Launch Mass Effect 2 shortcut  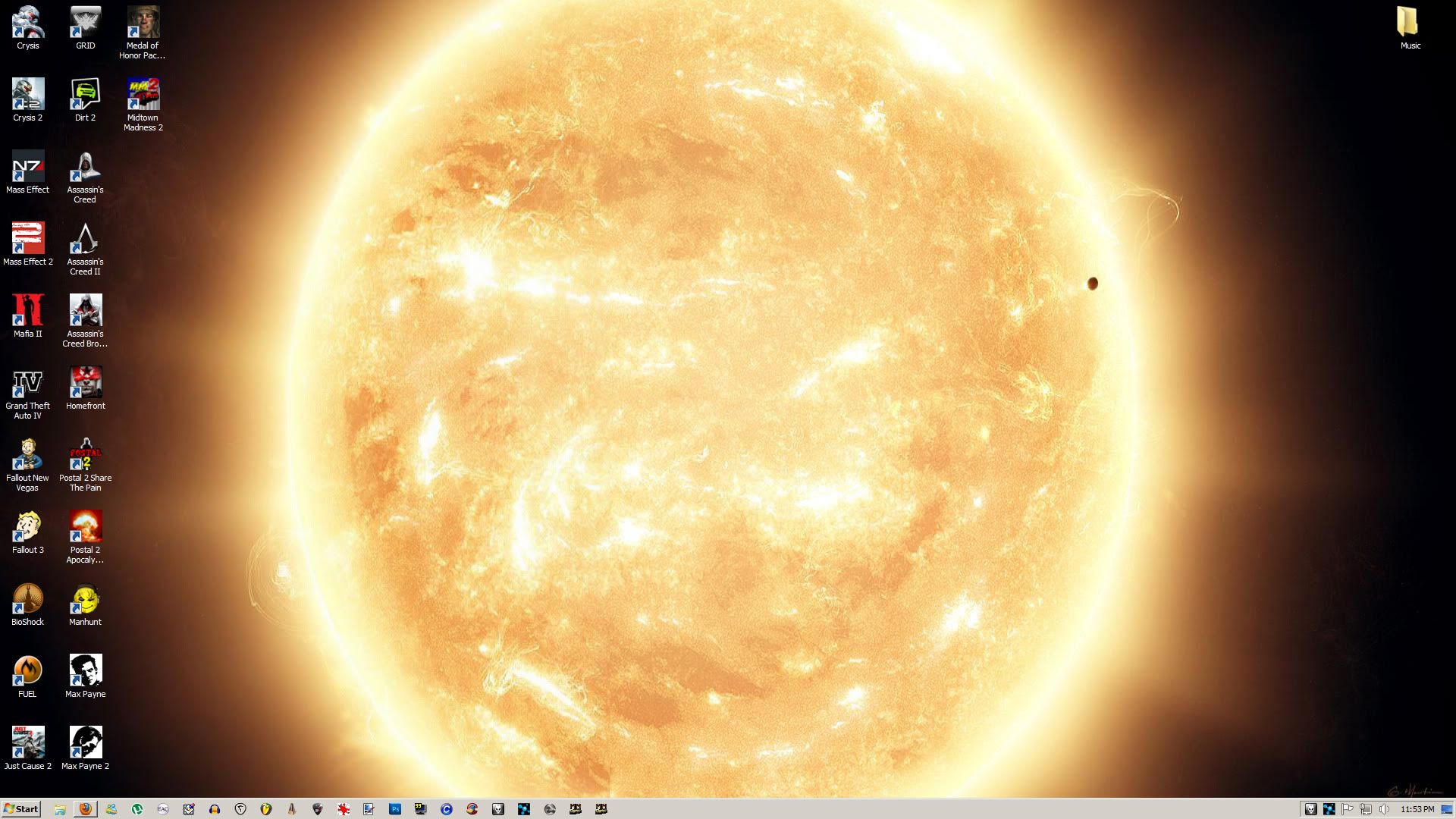point(28,239)
